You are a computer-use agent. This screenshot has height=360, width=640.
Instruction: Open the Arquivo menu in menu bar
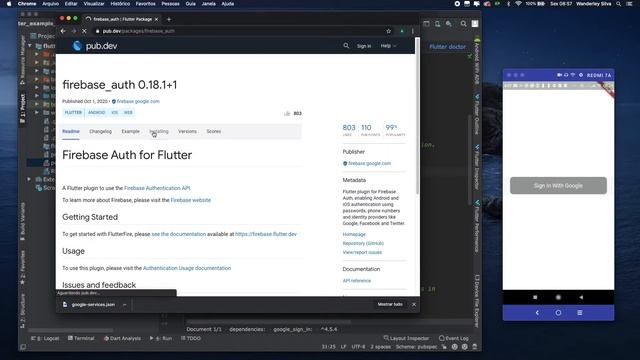click(x=51, y=4)
